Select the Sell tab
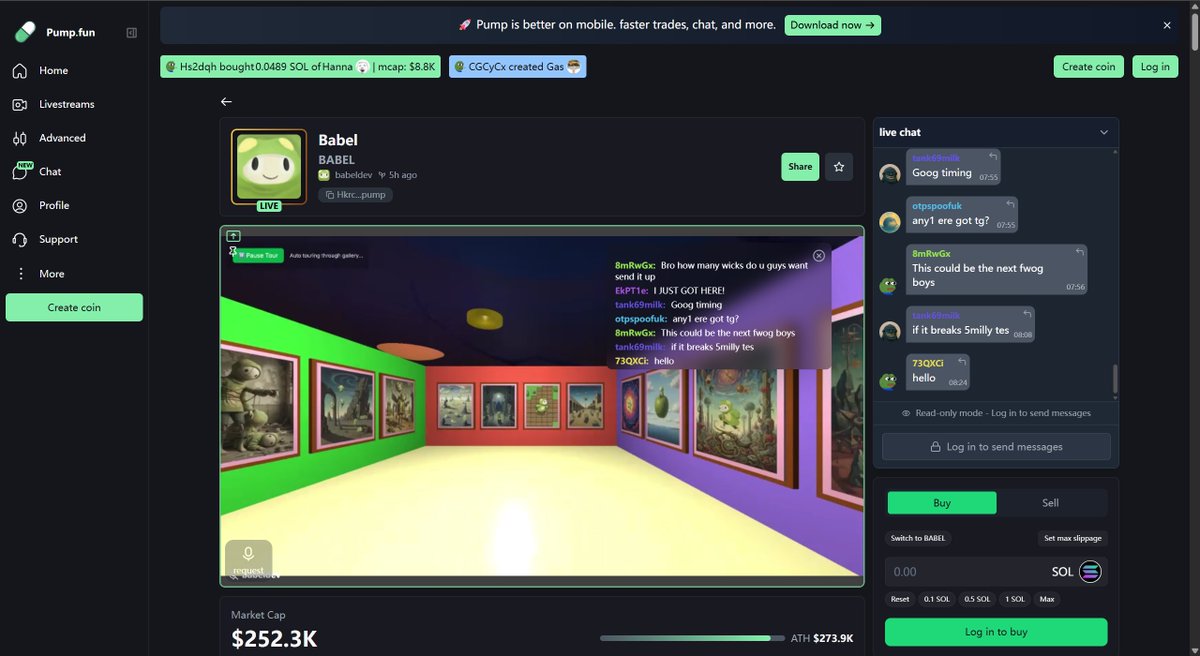1200x656 pixels. [x=1050, y=503]
